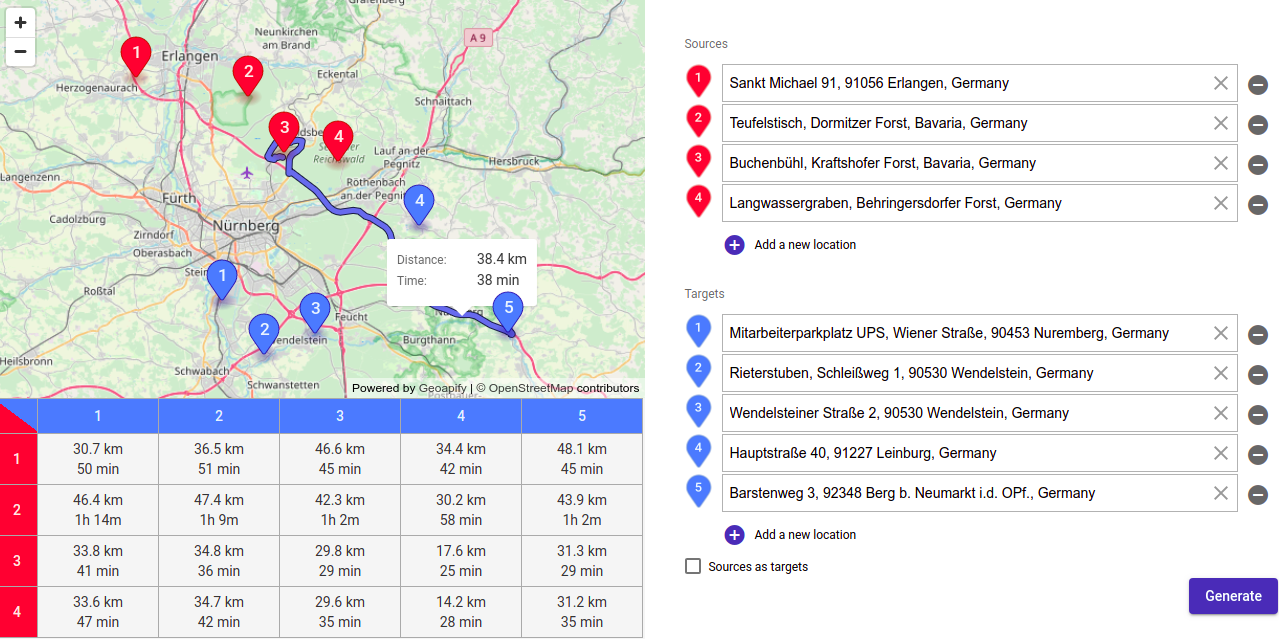Select blue target marker 4 on map
The width and height of the screenshot is (1279, 639).
click(x=419, y=202)
